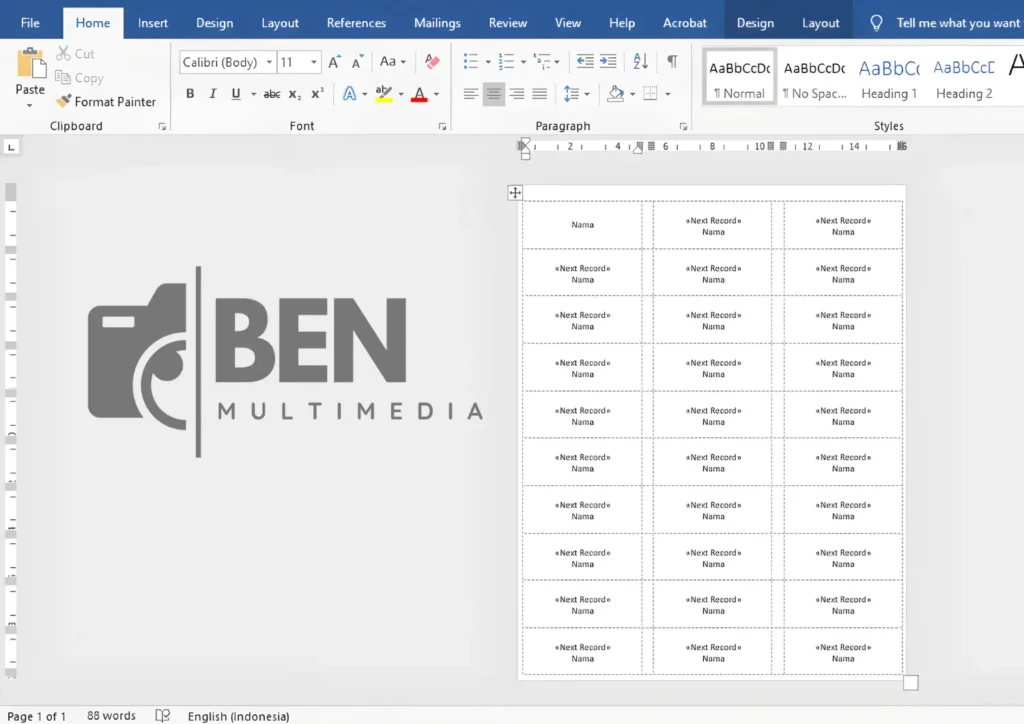Switch to the Mailings ribbon tab
Screen dimensions: 1024x724
pos(437,22)
